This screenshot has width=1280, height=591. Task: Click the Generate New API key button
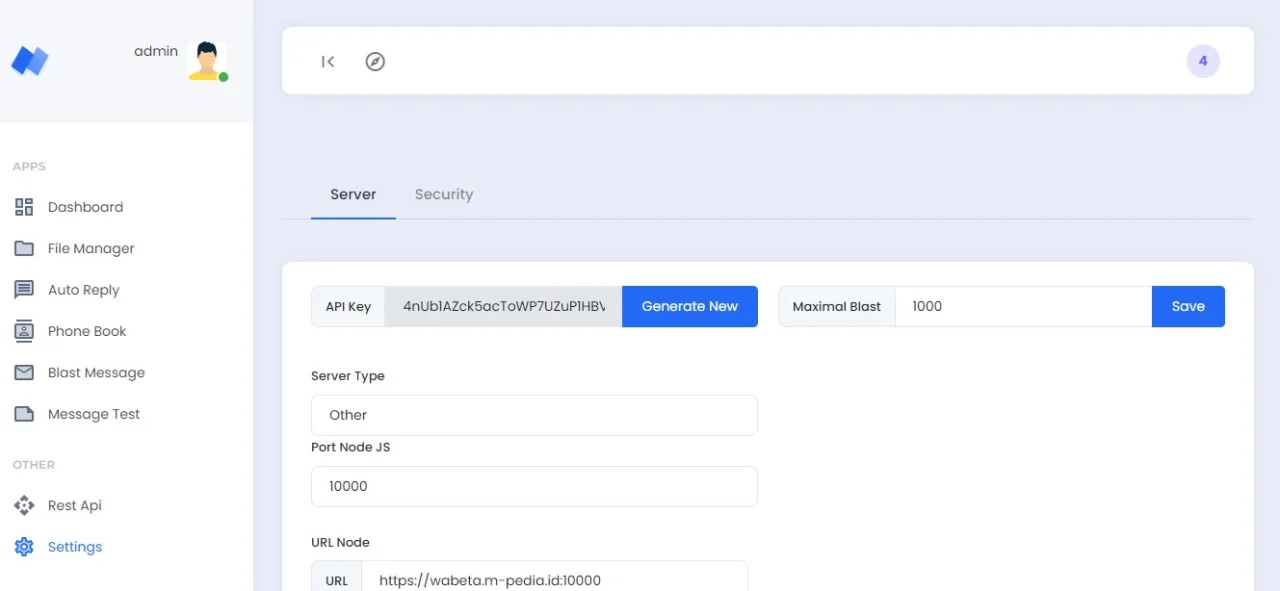point(690,306)
